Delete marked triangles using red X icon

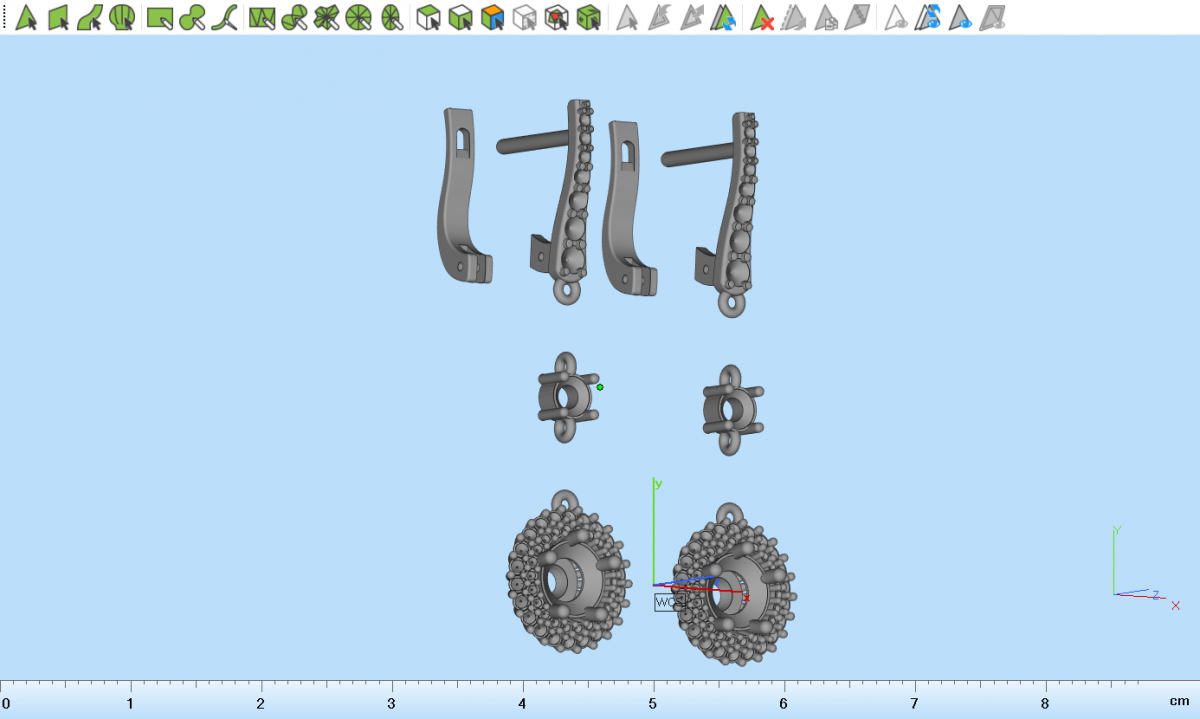click(x=763, y=17)
